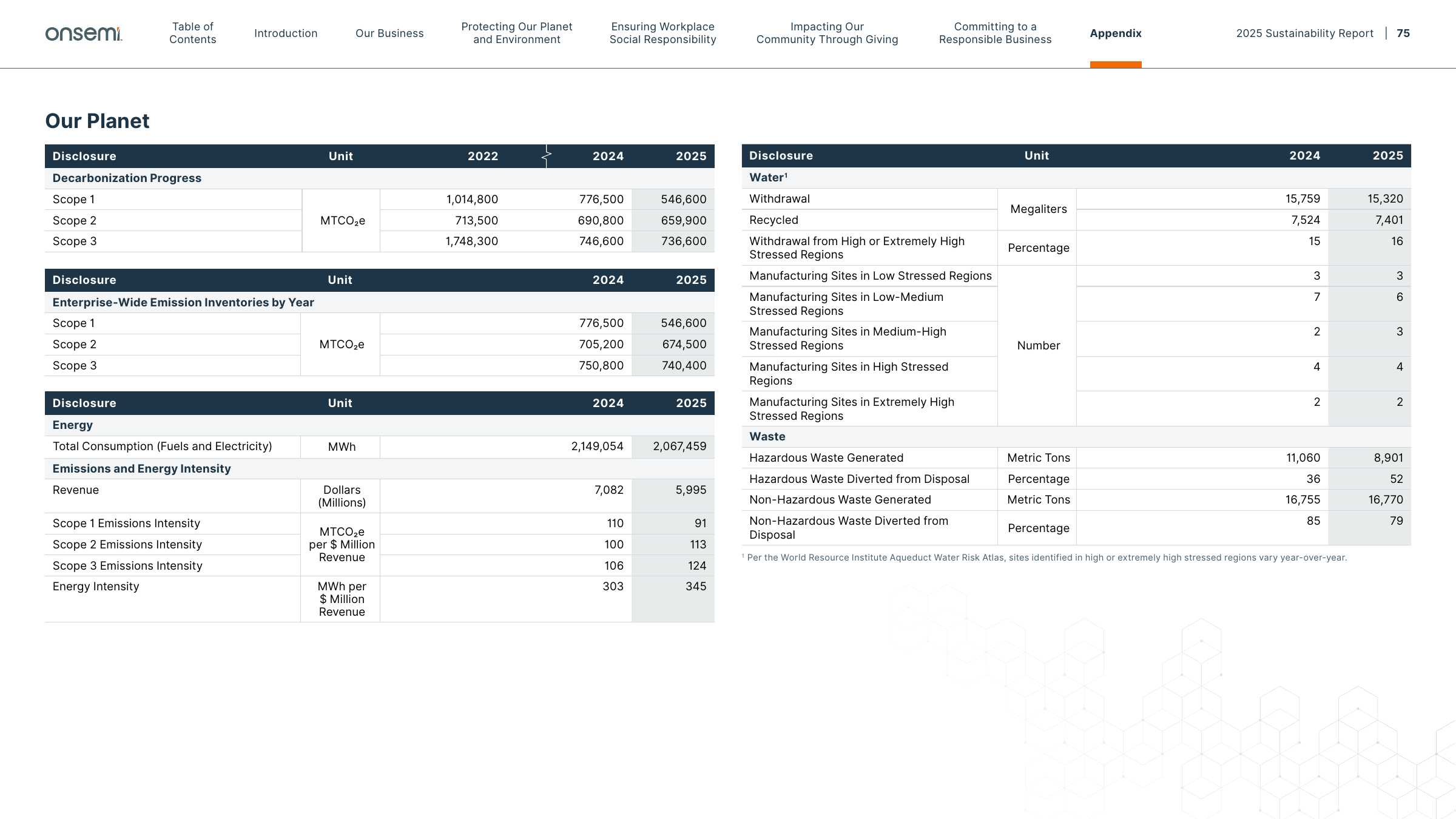Viewport: 1456px width, 819px height.
Task: Click page number 75
Action: [x=1403, y=33]
